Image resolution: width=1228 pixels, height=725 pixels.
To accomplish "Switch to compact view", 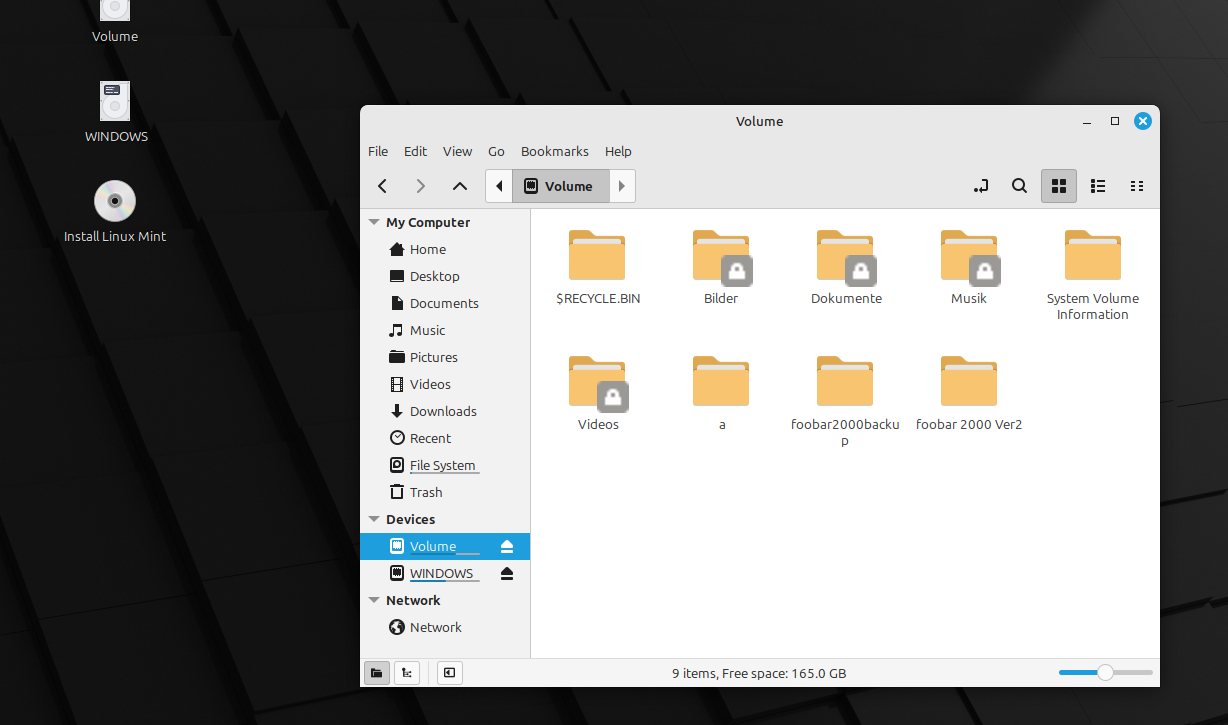I will [x=1137, y=186].
